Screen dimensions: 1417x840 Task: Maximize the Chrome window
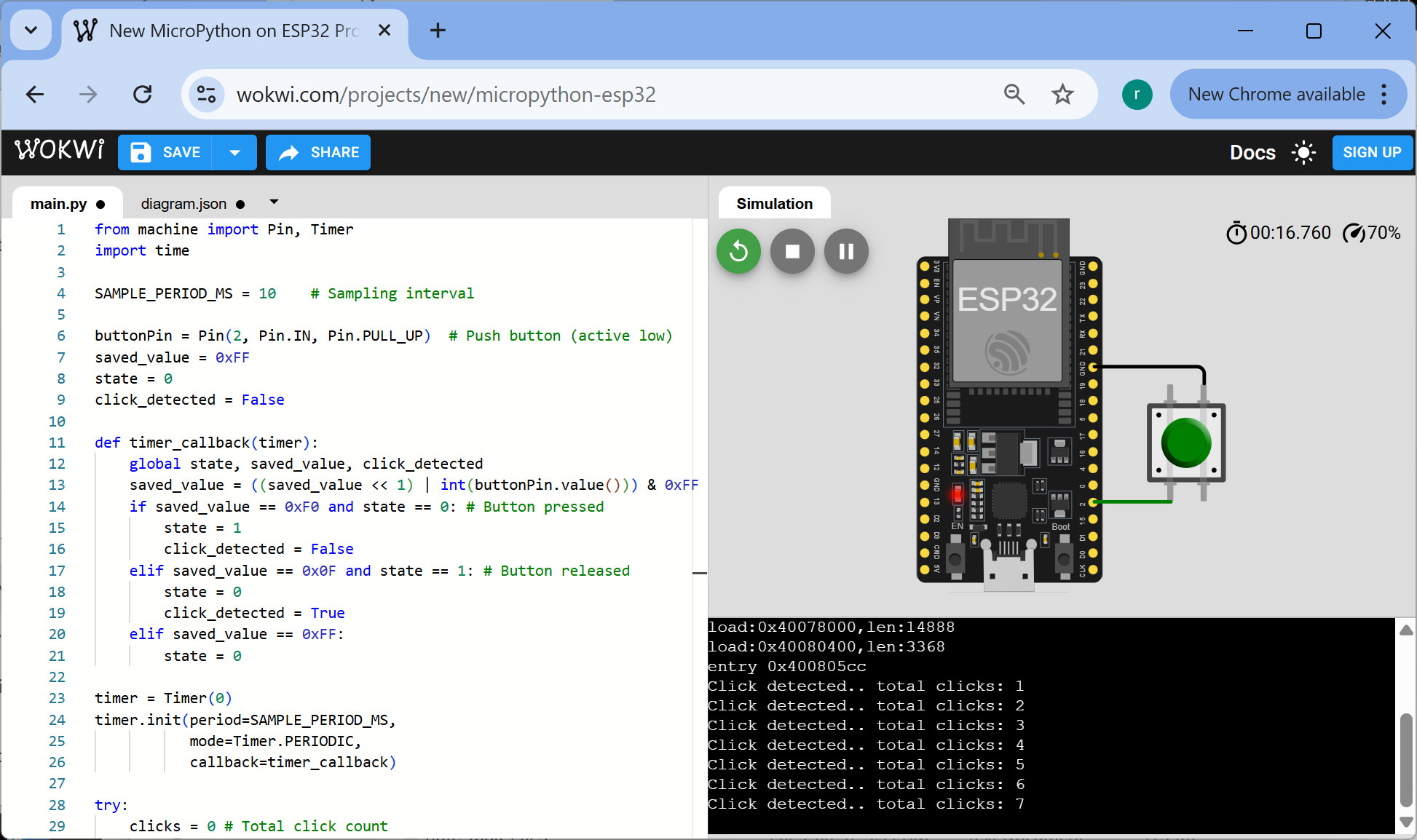(x=1314, y=31)
